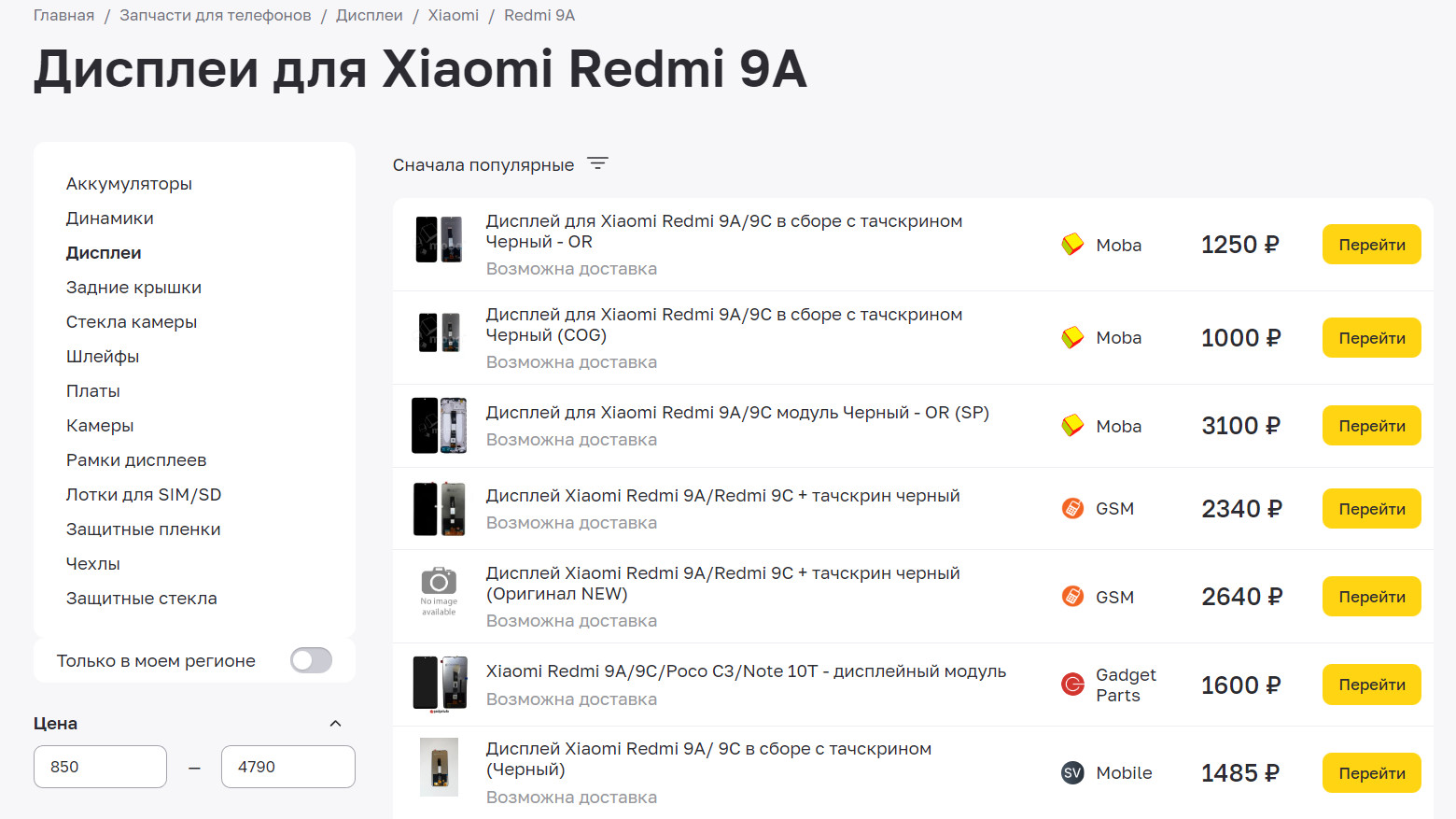Click Moba store logo in 1250 ₽ row

coord(1072,245)
